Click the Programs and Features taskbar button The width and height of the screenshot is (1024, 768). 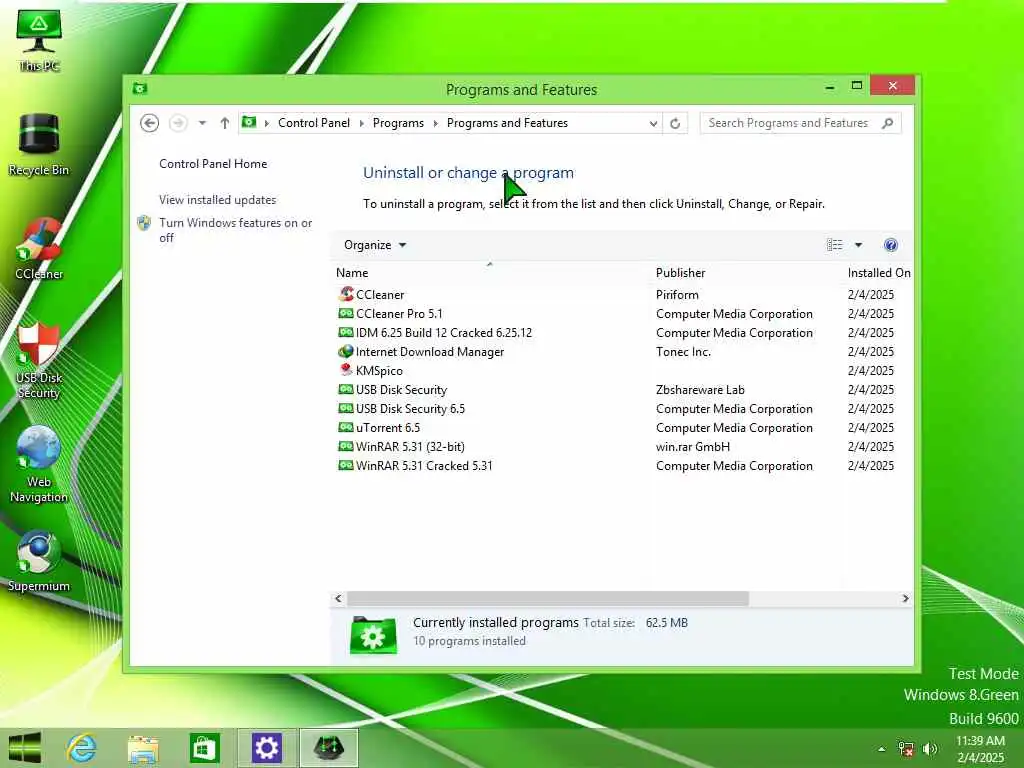(x=328, y=748)
